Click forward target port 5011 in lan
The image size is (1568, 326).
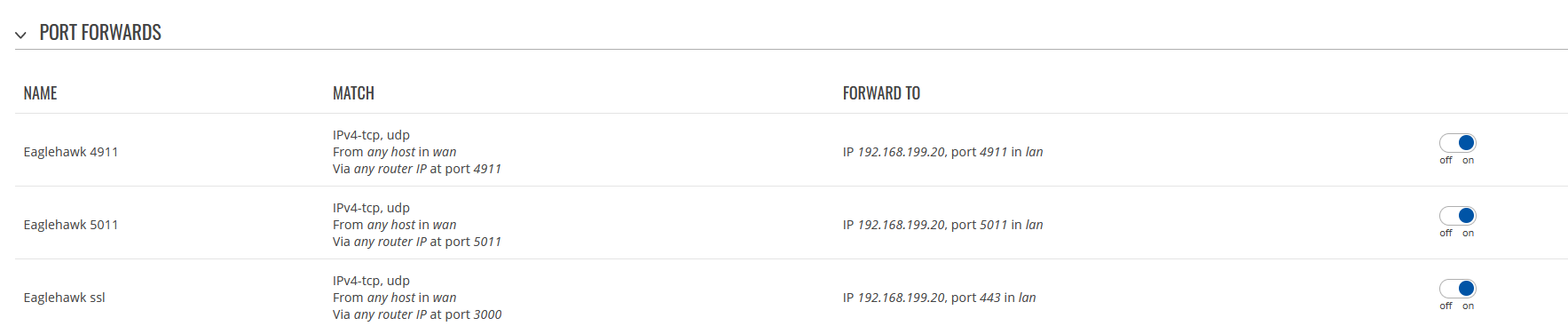[942, 225]
